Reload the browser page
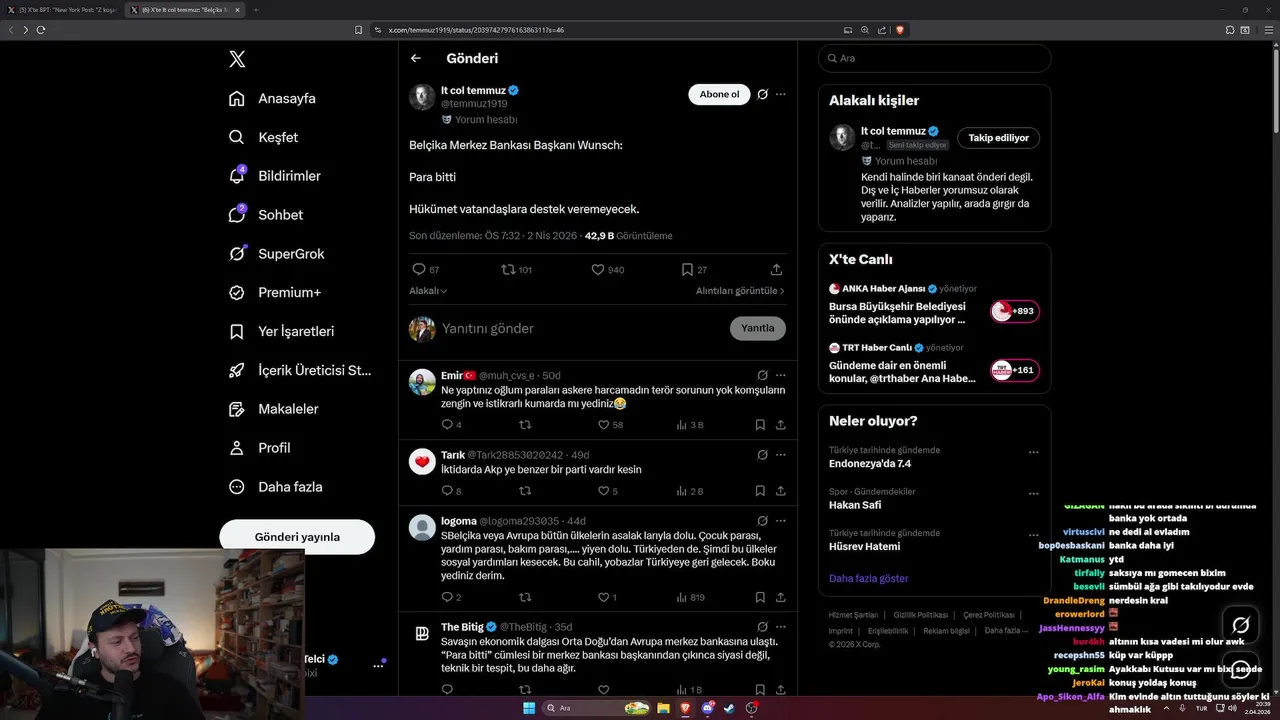The width and height of the screenshot is (1280, 720). (x=41, y=30)
